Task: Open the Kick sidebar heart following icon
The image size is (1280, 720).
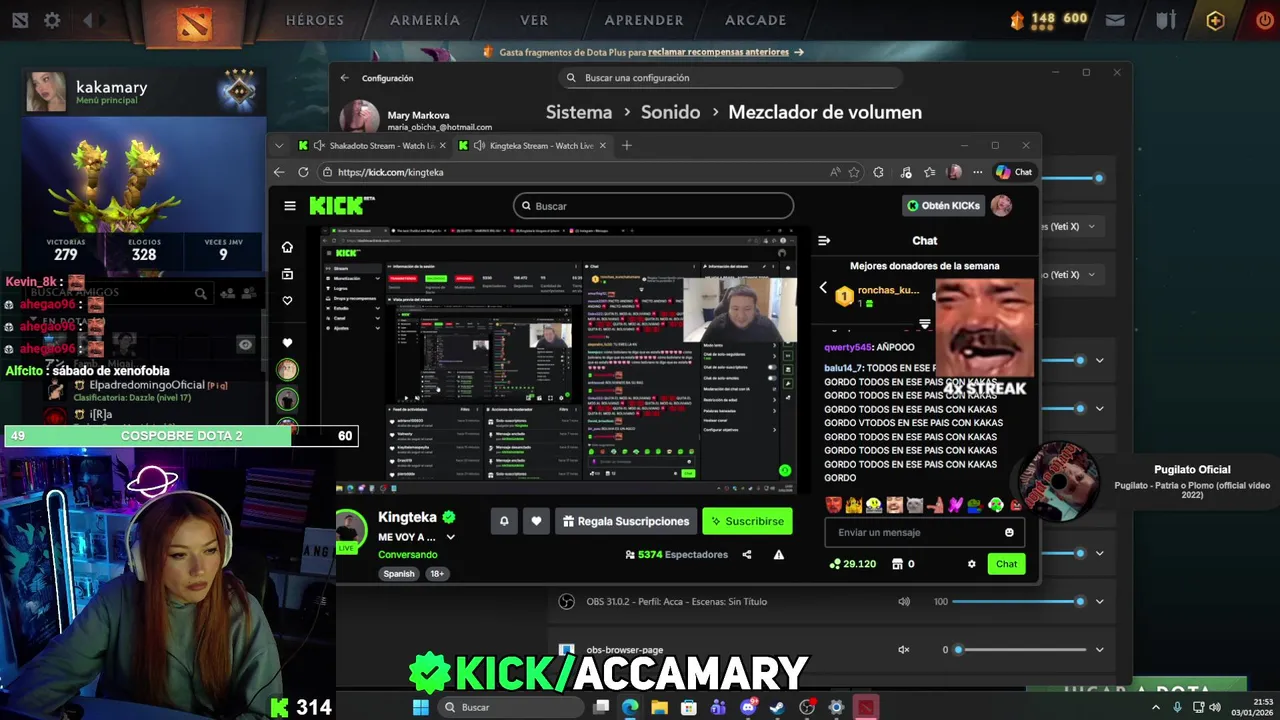Action: pos(288,301)
